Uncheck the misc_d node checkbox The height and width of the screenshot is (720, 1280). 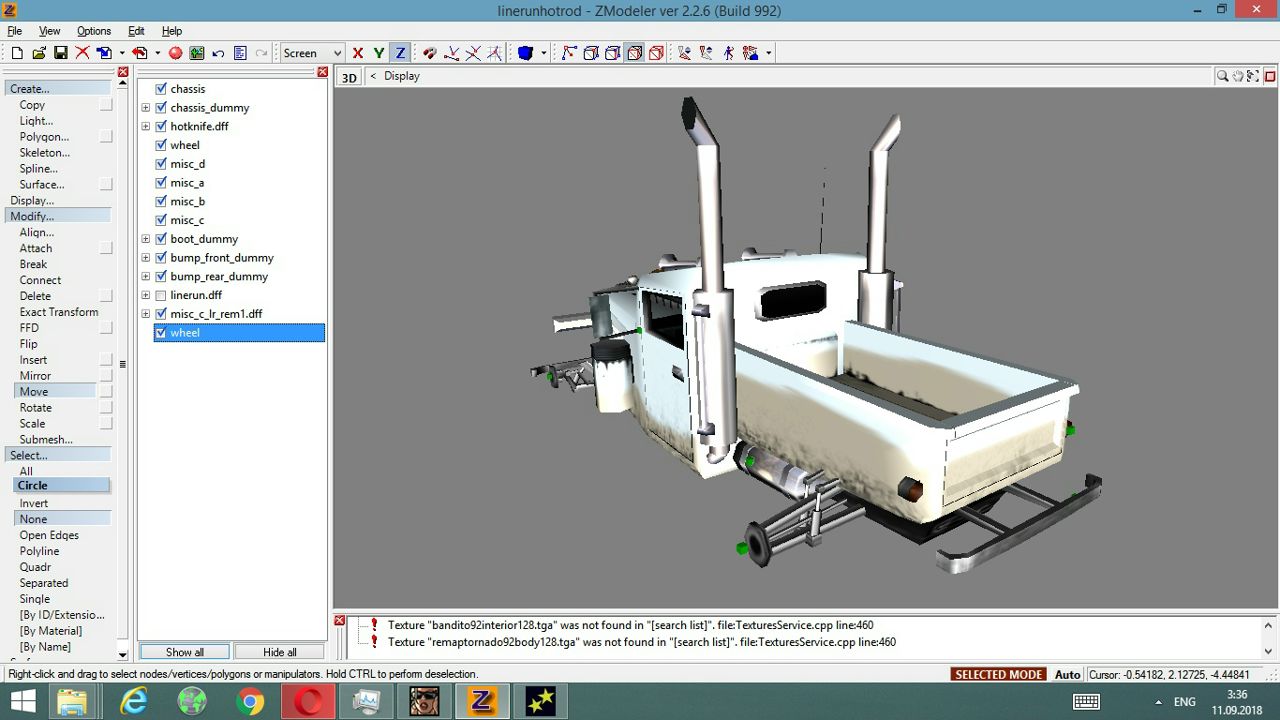pyautogui.click(x=161, y=164)
